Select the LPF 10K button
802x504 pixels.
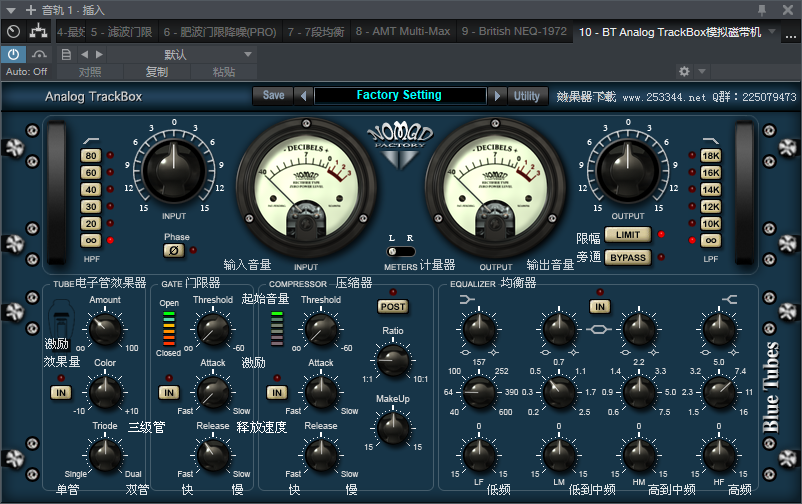point(711,224)
